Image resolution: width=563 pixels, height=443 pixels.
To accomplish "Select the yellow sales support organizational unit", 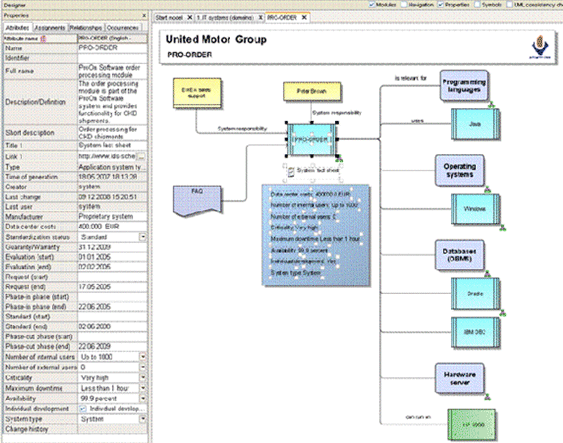I will 196,93.
